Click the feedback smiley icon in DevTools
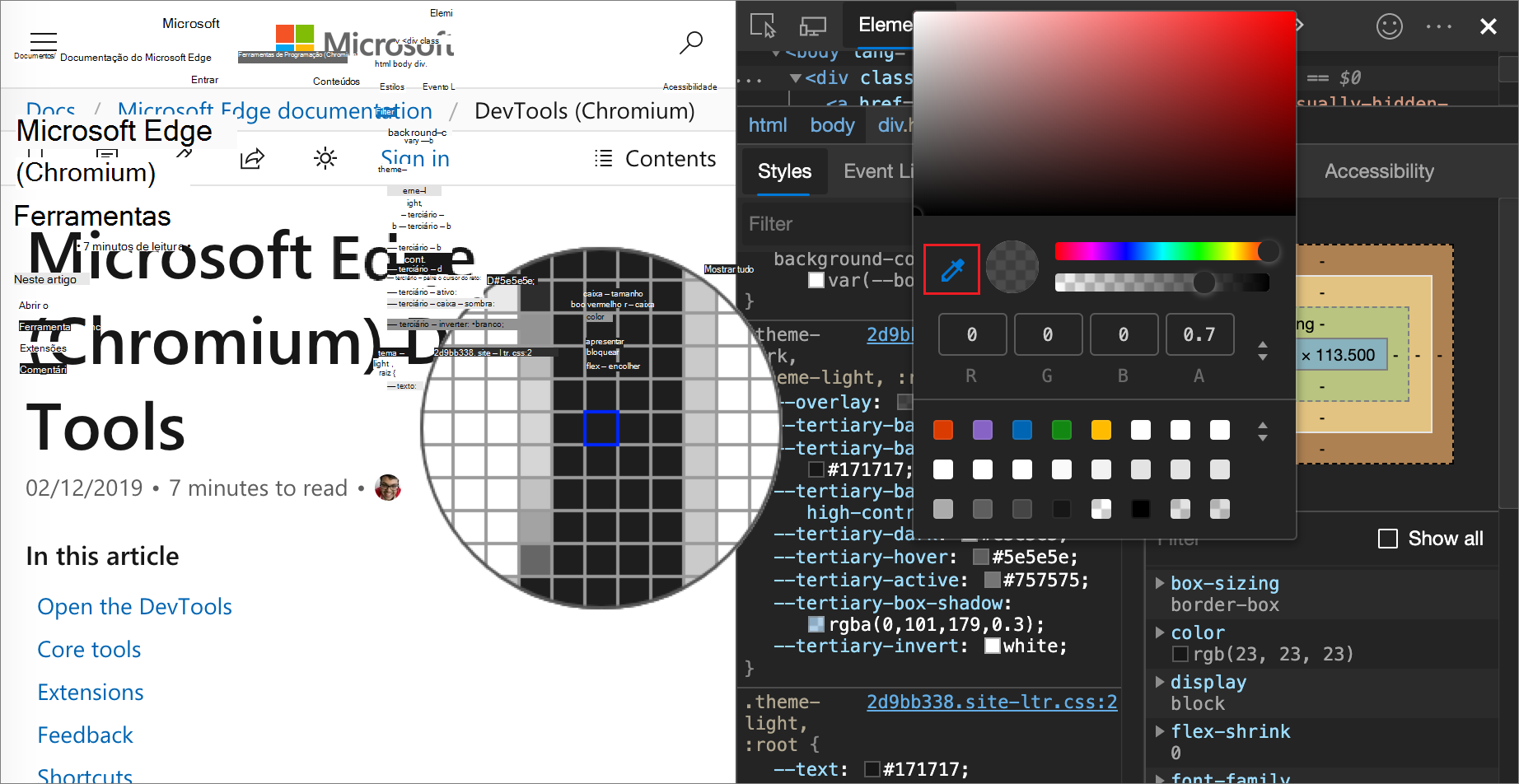The image size is (1519, 784). pyautogui.click(x=1389, y=26)
